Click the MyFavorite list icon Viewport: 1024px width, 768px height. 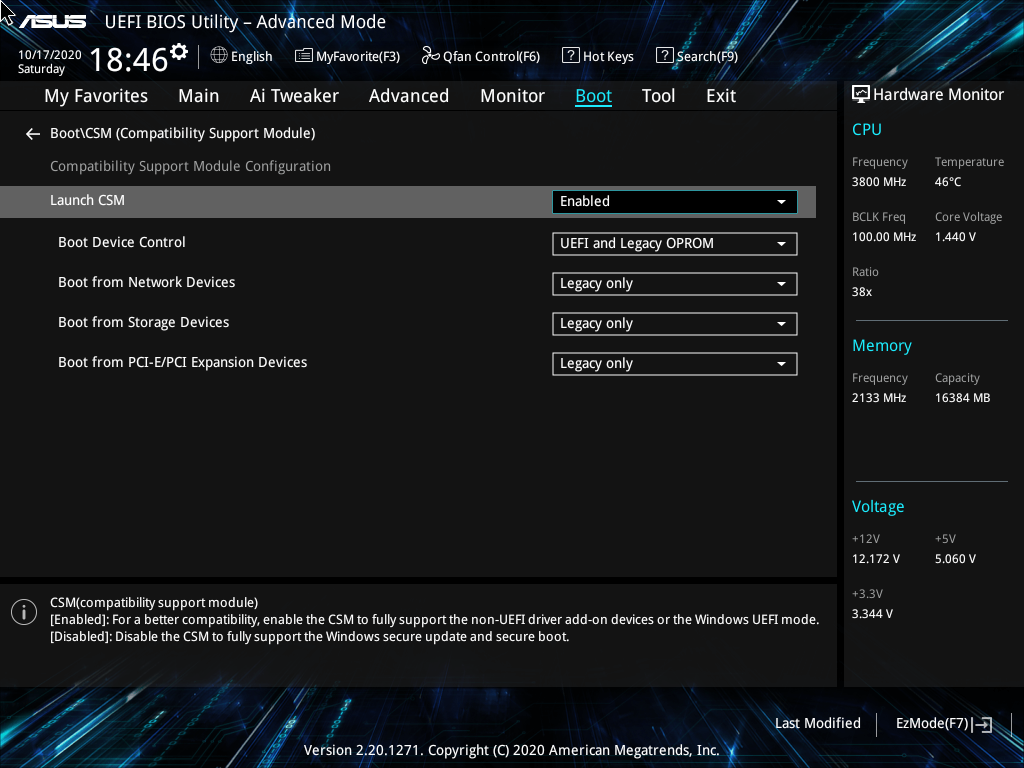tap(304, 56)
